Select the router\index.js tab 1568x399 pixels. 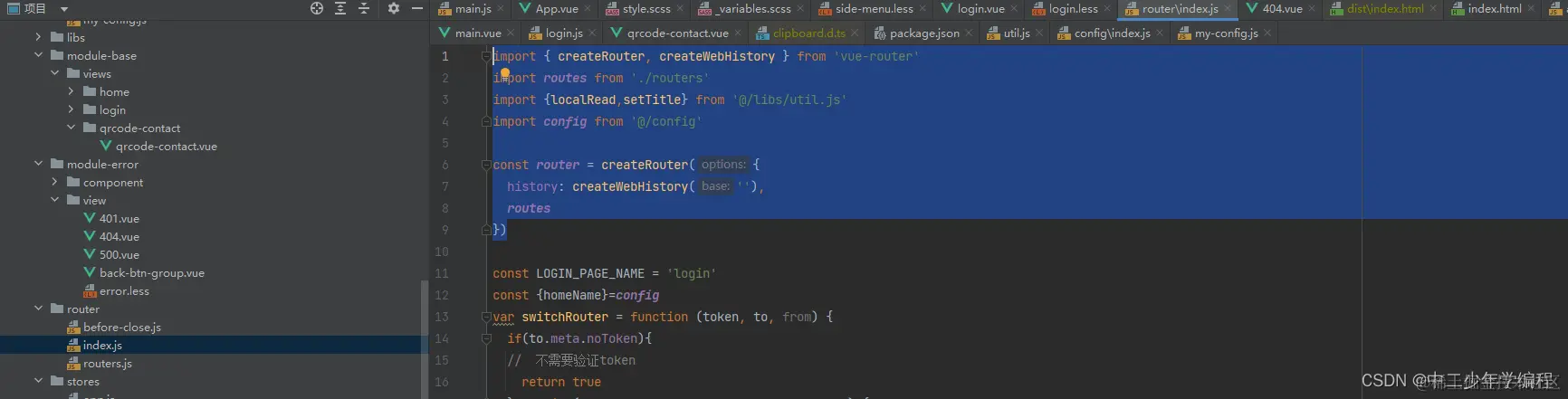coord(1181,9)
